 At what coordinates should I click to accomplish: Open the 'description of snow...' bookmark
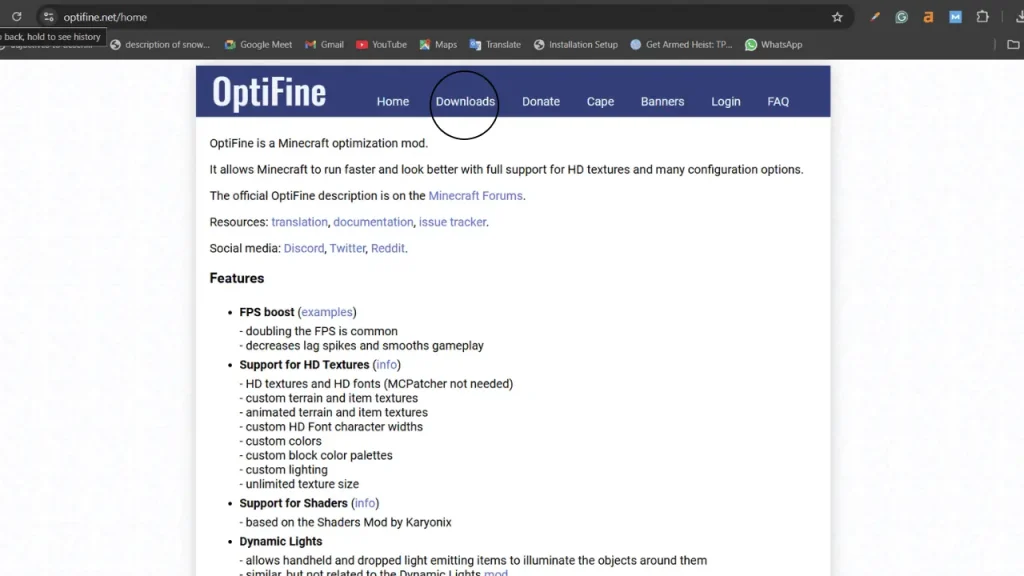[160, 44]
